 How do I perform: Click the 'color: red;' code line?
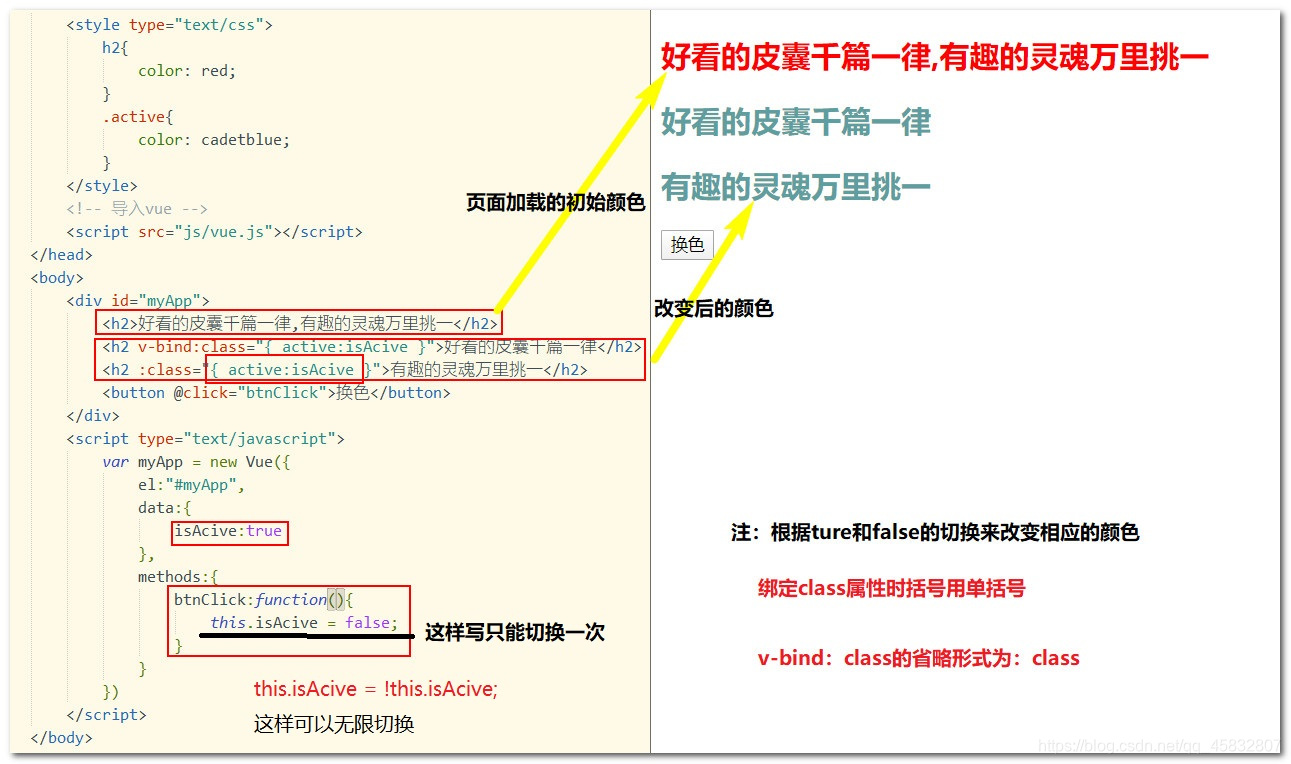tap(187, 70)
